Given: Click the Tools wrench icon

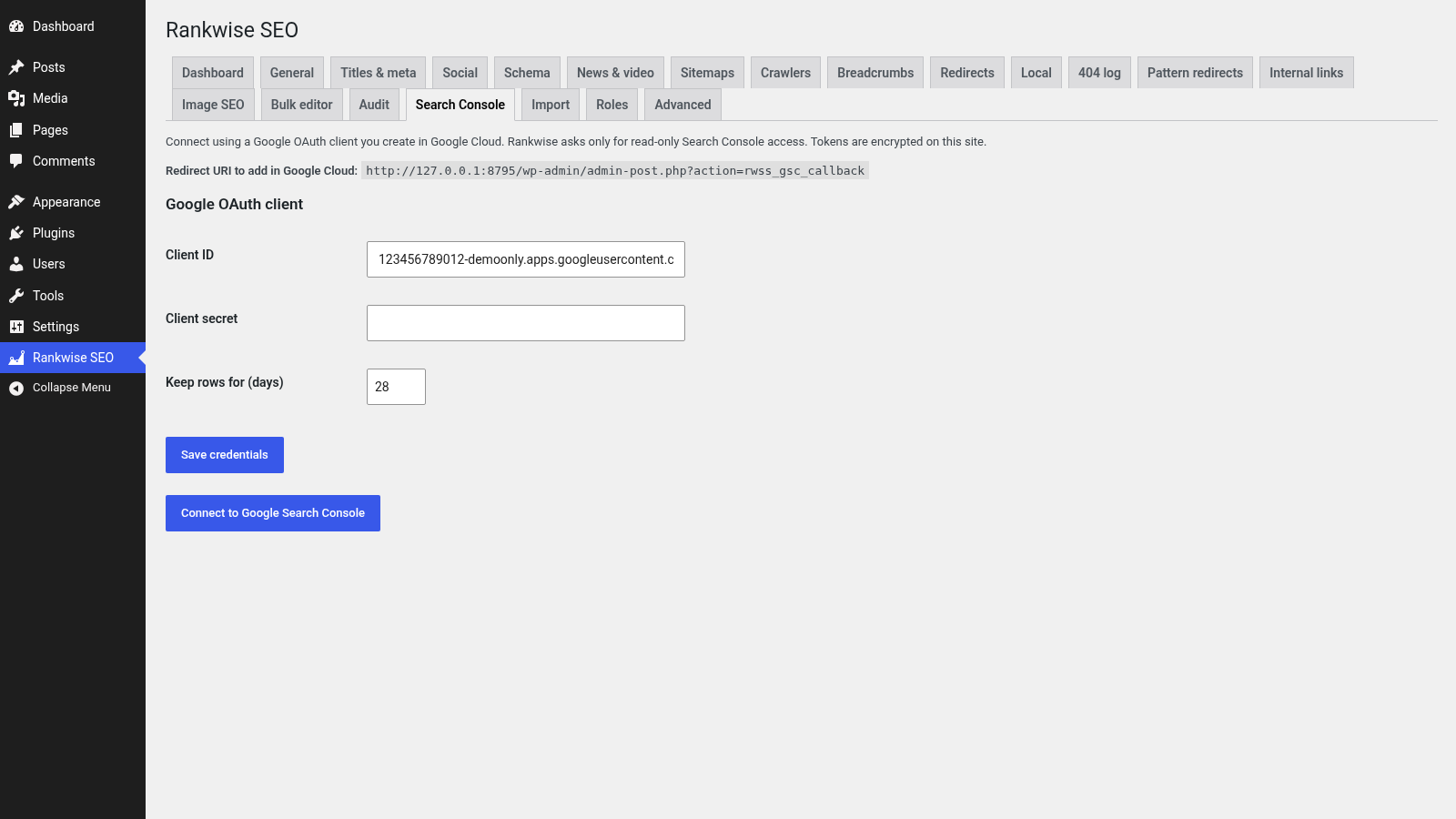Looking at the screenshot, I should pyautogui.click(x=16, y=296).
